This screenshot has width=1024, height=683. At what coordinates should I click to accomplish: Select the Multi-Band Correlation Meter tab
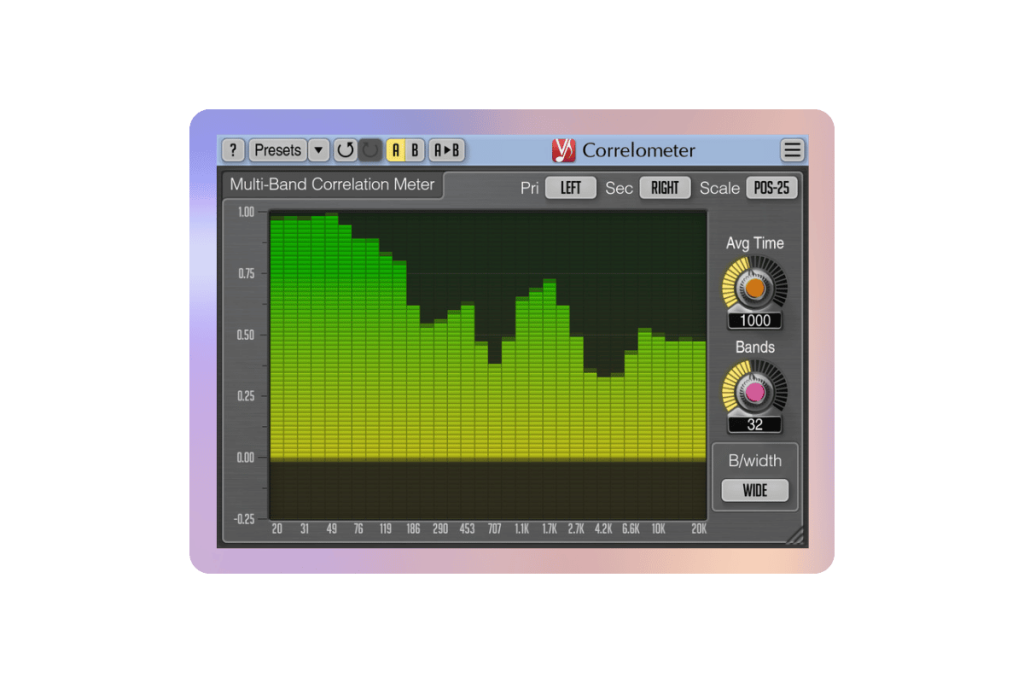tap(332, 185)
